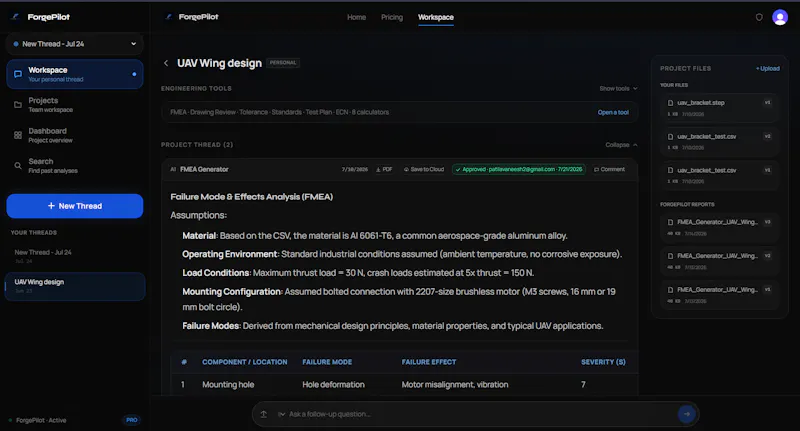Open Workspace personal thread in sidebar
800x431 pixels.
pyautogui.click(x=74, y=74)
